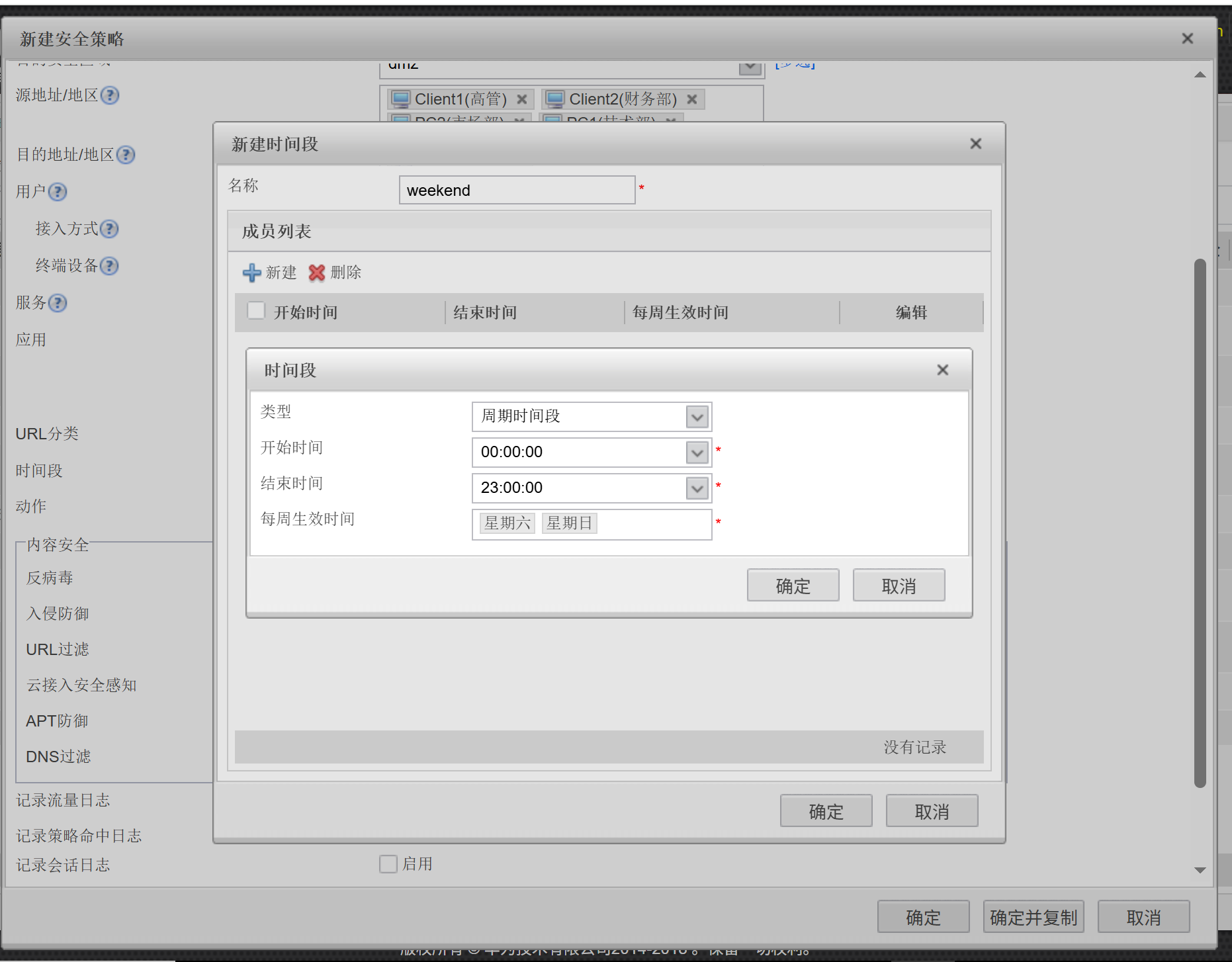This screenshot has height=962, width=1232.
Task: Open help icon next to 源地址/地区
Action: [110, 95]
